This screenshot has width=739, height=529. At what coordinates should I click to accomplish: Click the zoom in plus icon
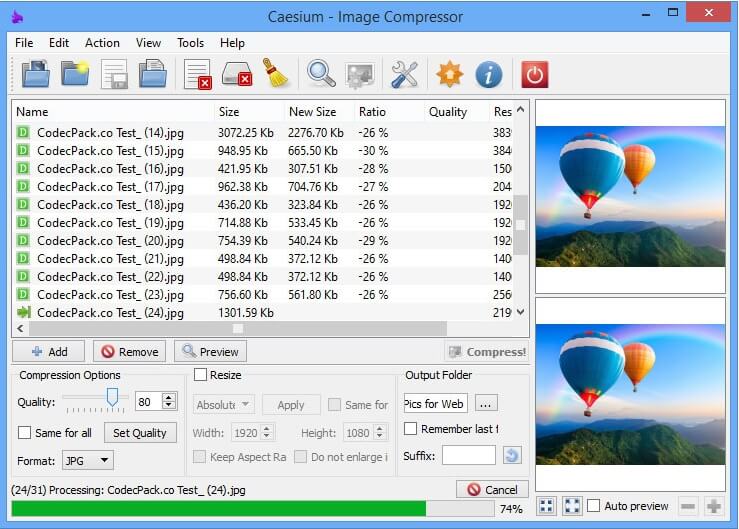tap(714, 506)
